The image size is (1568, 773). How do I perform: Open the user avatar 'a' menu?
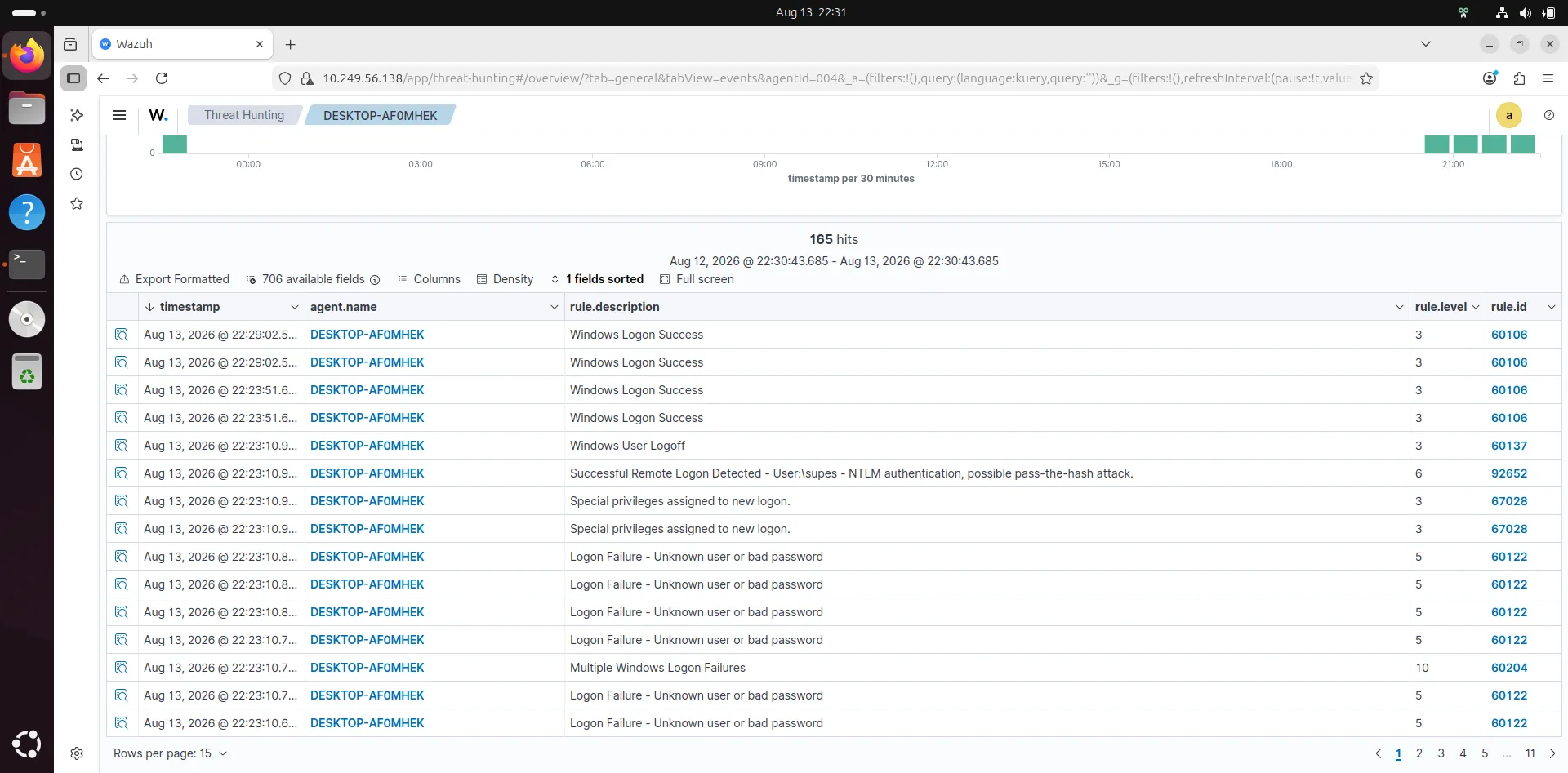(1509, 115)
